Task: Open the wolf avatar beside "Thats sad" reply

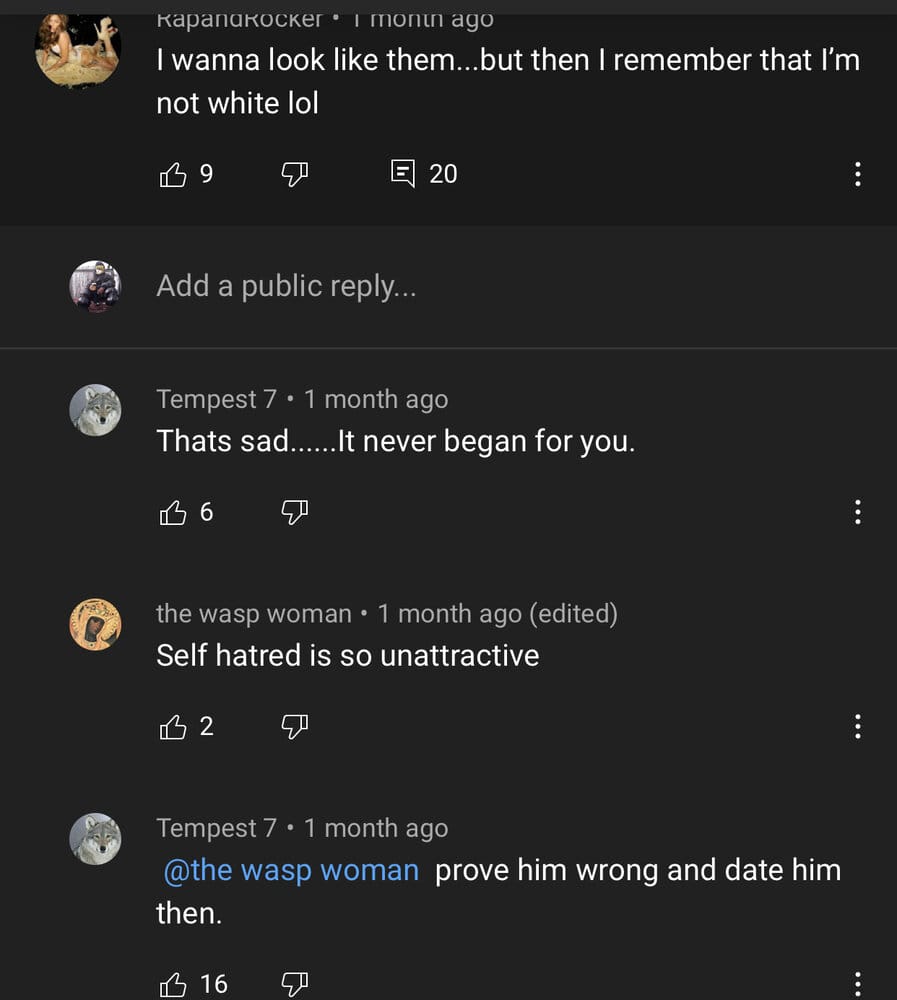Action: pyautogui.click(x=95, y=410)
